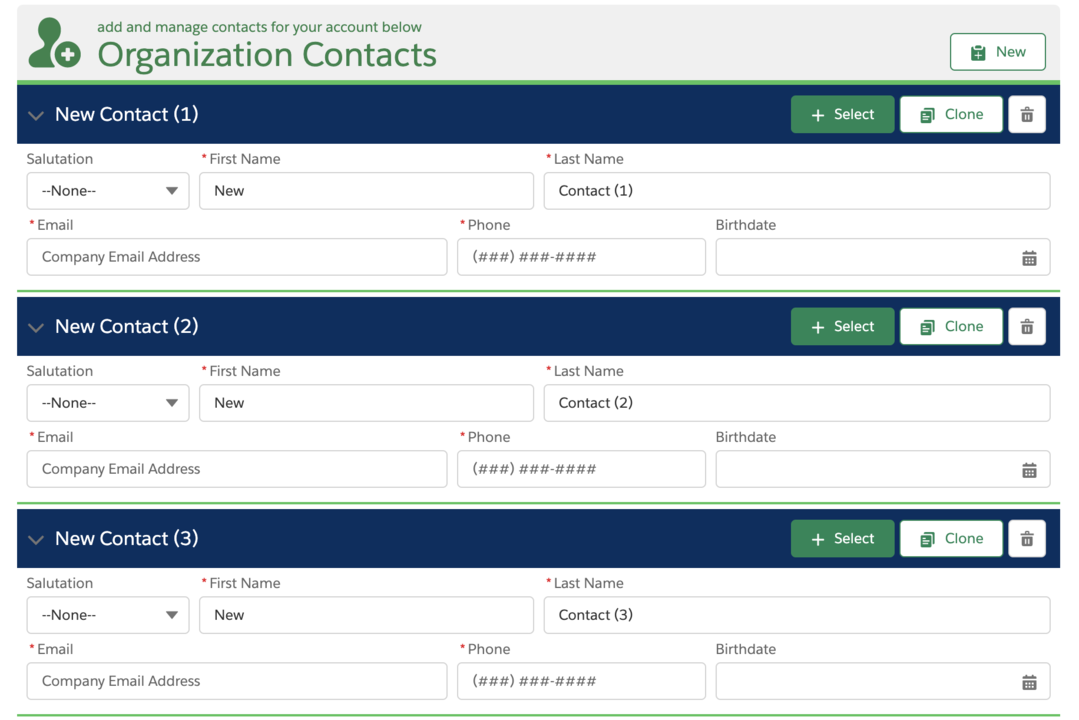1079x720 pixels.
Task: Open calendar picker for Contact (1) Birthdate
Action: click(1029, 258)
